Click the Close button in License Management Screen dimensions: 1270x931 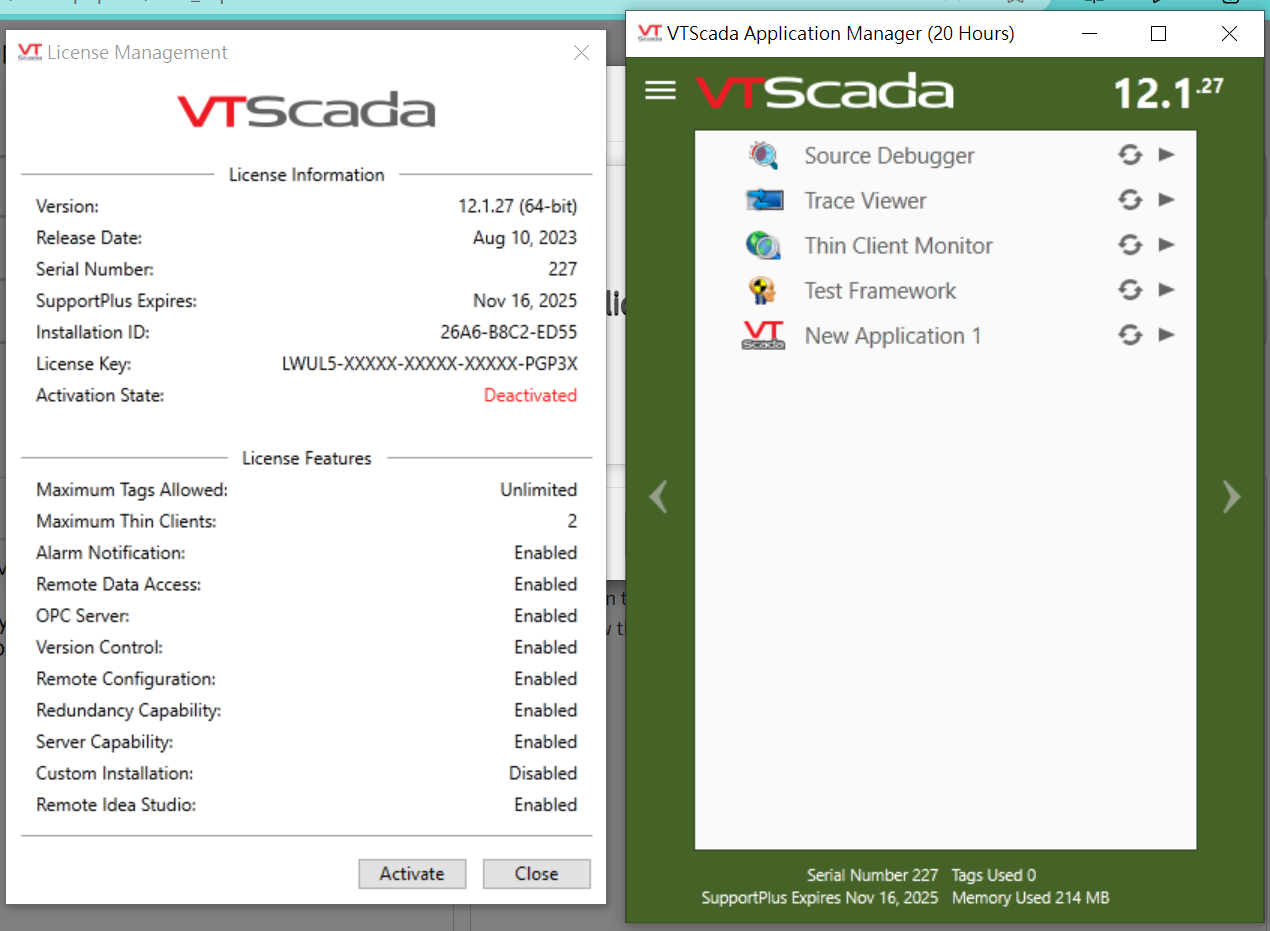coord(537,873)
